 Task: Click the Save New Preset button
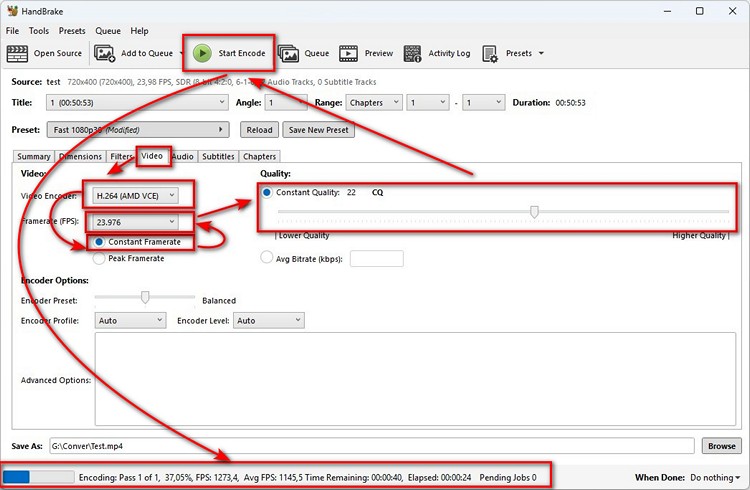click(x=319, y=130)
